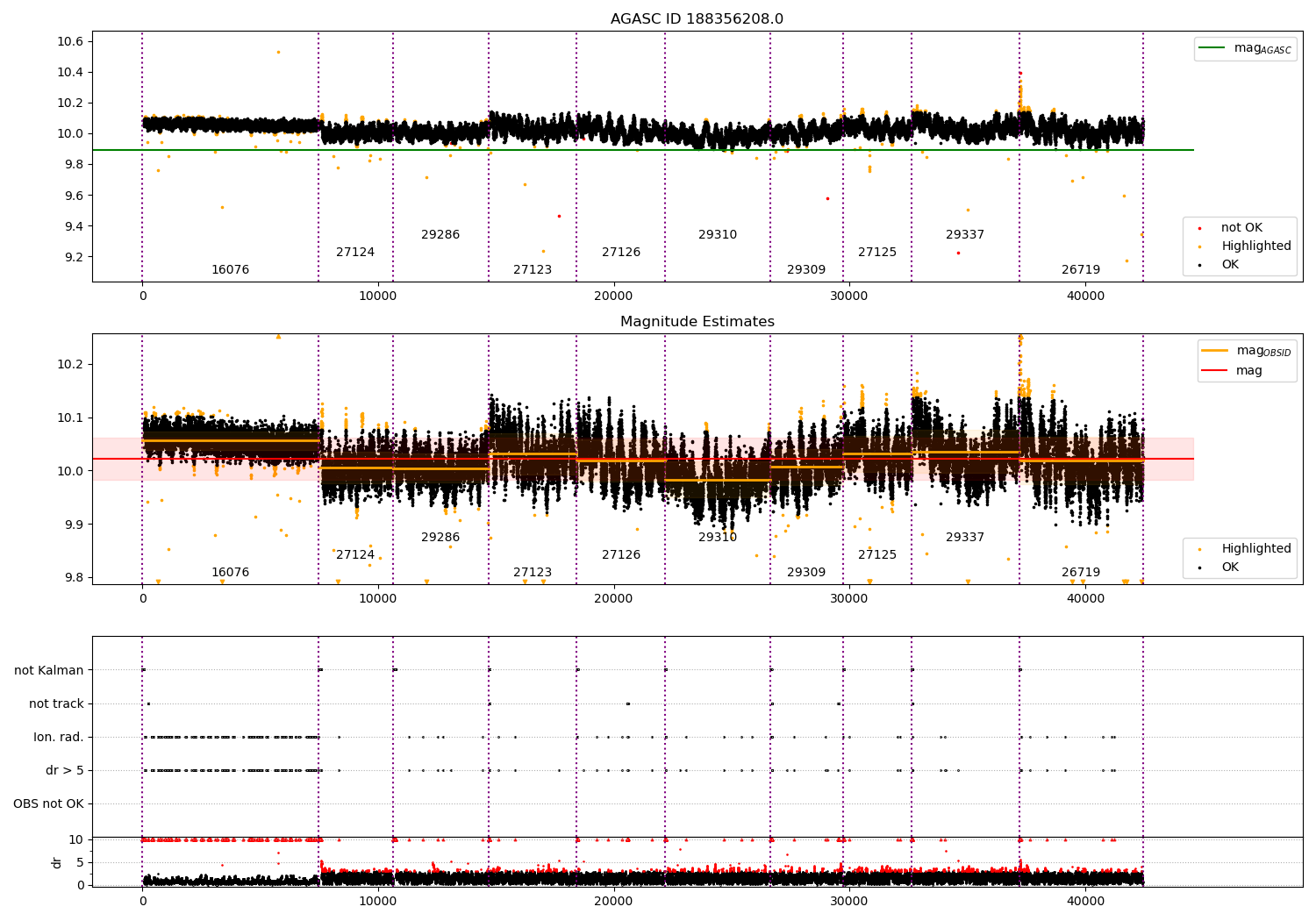Click obsid label 29310 in the top plot
The image size is (1316, 921).
tap(718, 235)
